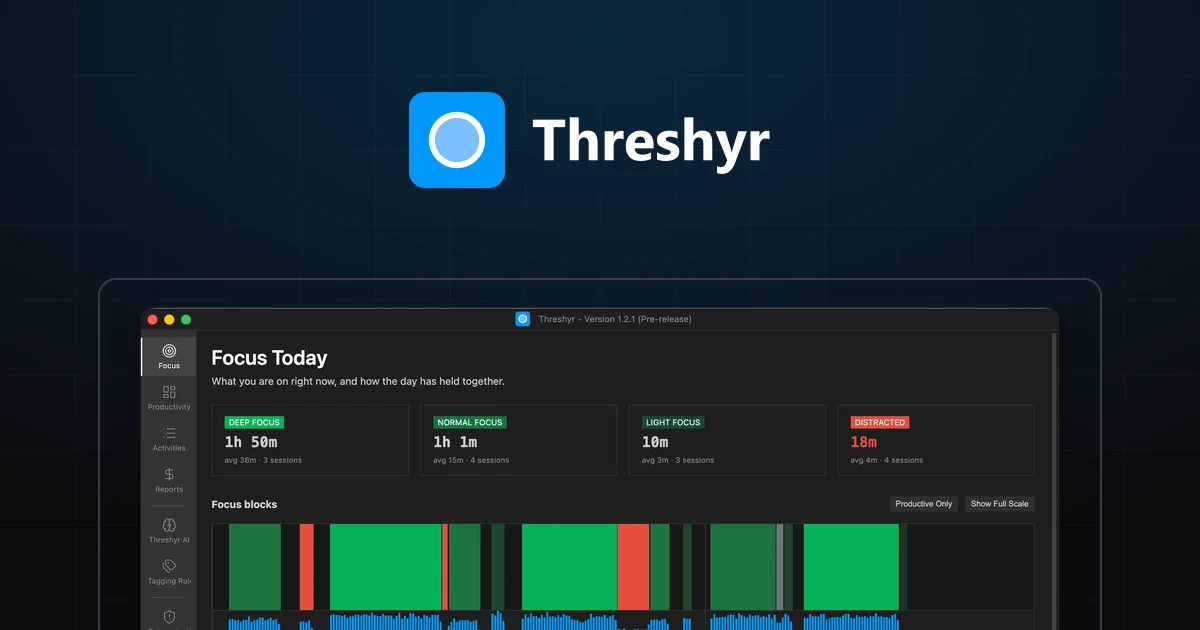Select the widest red distracted block

click(633, 567)
